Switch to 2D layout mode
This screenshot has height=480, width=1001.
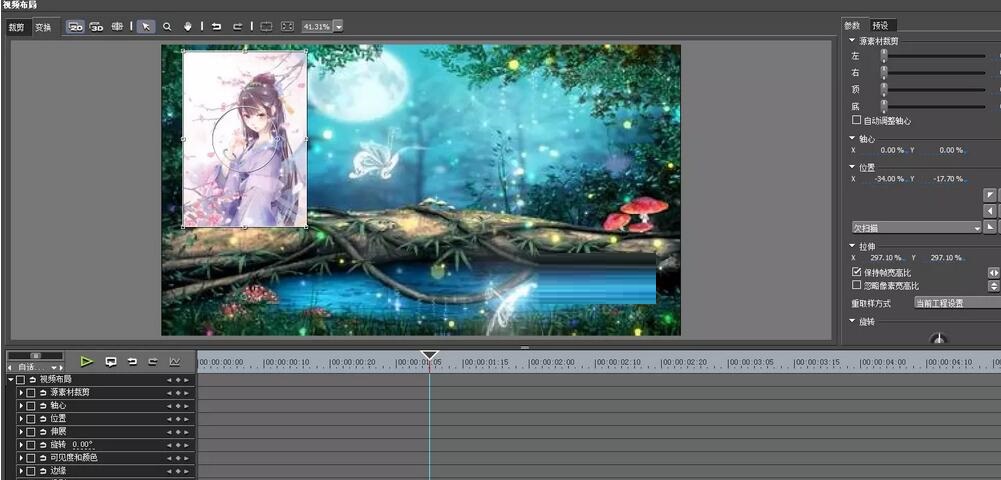75,27
